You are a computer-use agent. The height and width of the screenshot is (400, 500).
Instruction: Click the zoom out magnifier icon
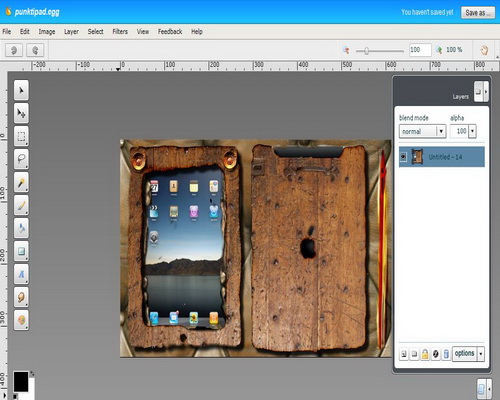346,50
